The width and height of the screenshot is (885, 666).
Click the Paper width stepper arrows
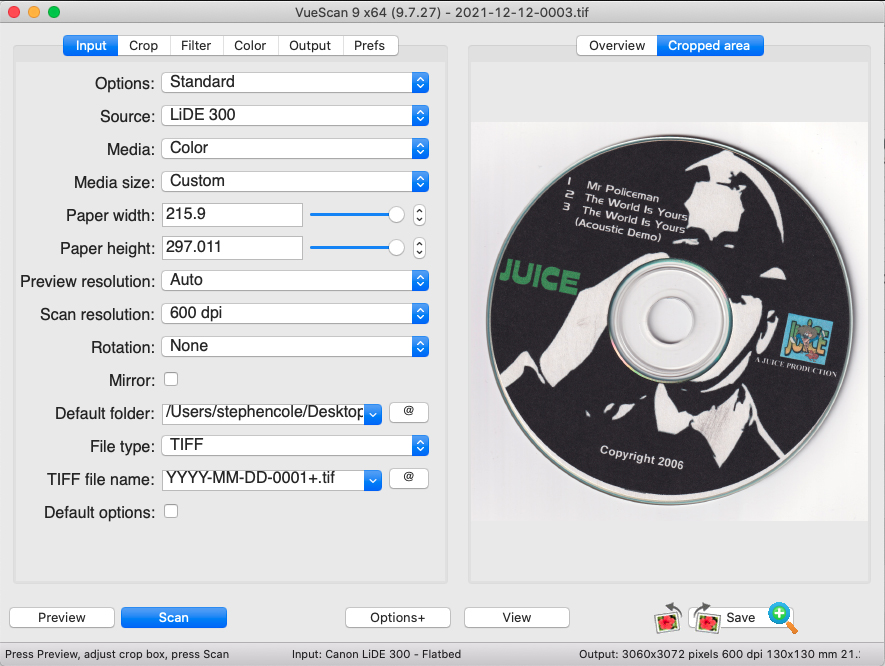click(419, 214)
